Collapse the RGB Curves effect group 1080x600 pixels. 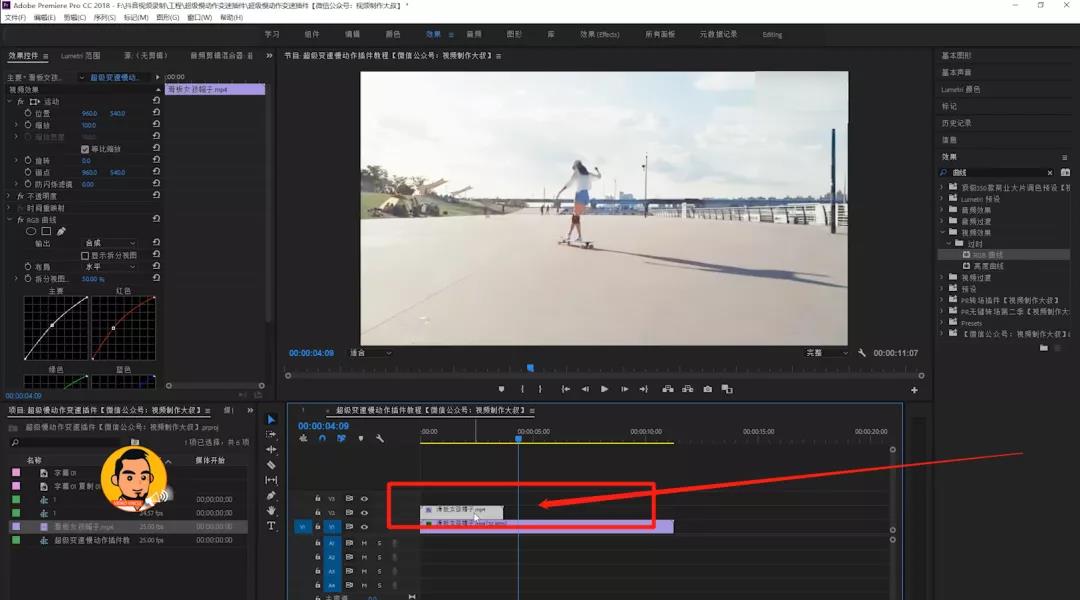click(x=10, y=220)
